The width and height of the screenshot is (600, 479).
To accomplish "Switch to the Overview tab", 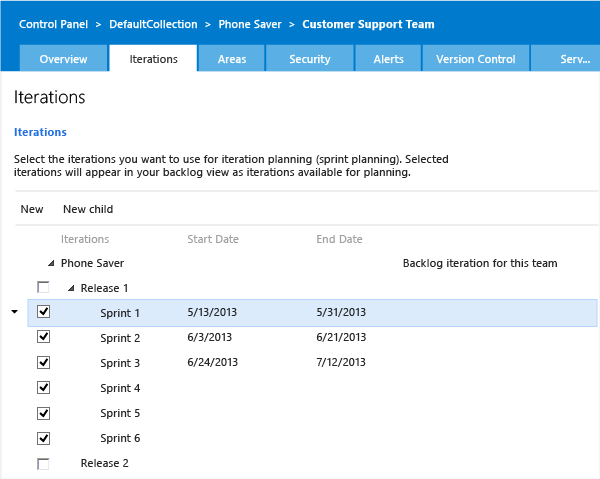I will pyautogui.click(x=63, y=59).
